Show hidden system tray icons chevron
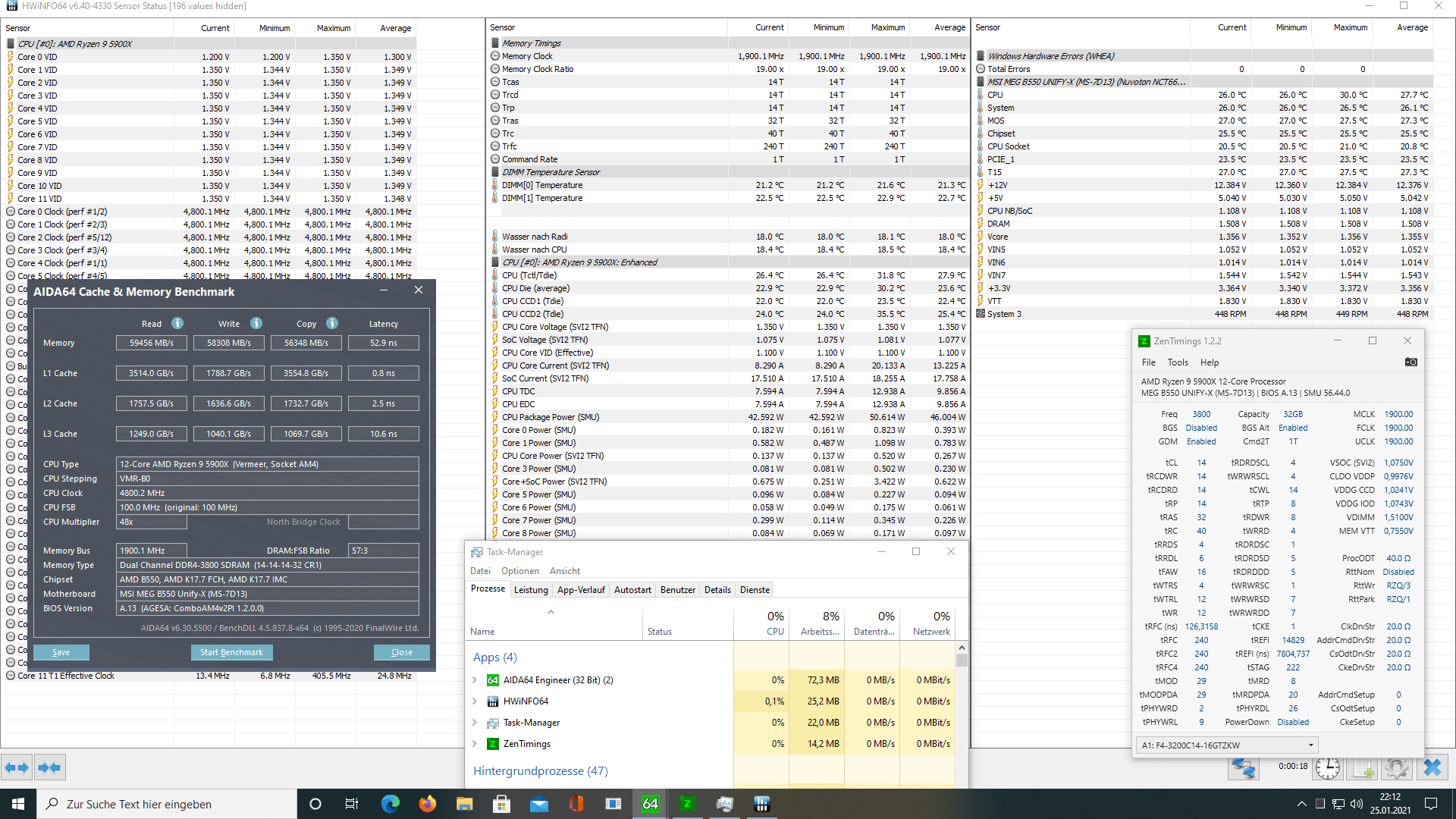This screenshot has width=1456, height=819. (x=1301, y=804)
